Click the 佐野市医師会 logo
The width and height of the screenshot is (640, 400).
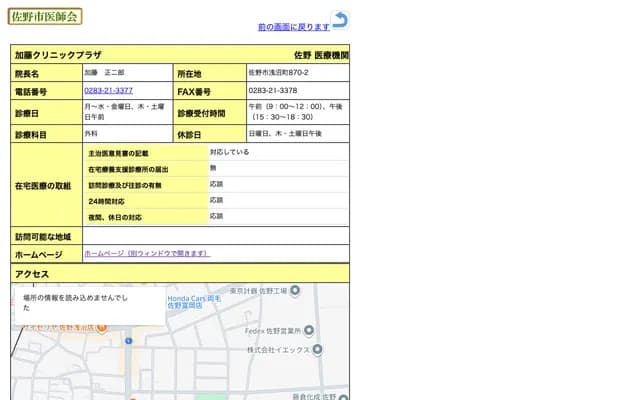coord(45,16)
